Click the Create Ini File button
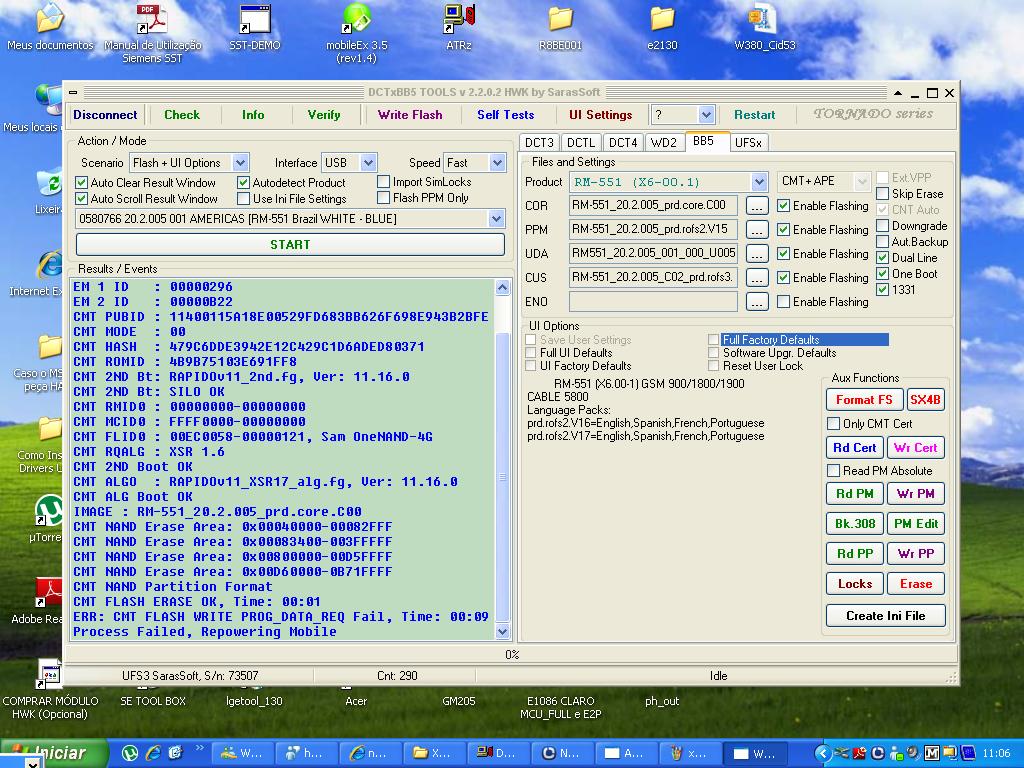Image resolution: width=1024 pixels, height=768 pixels. coord(886,616)
